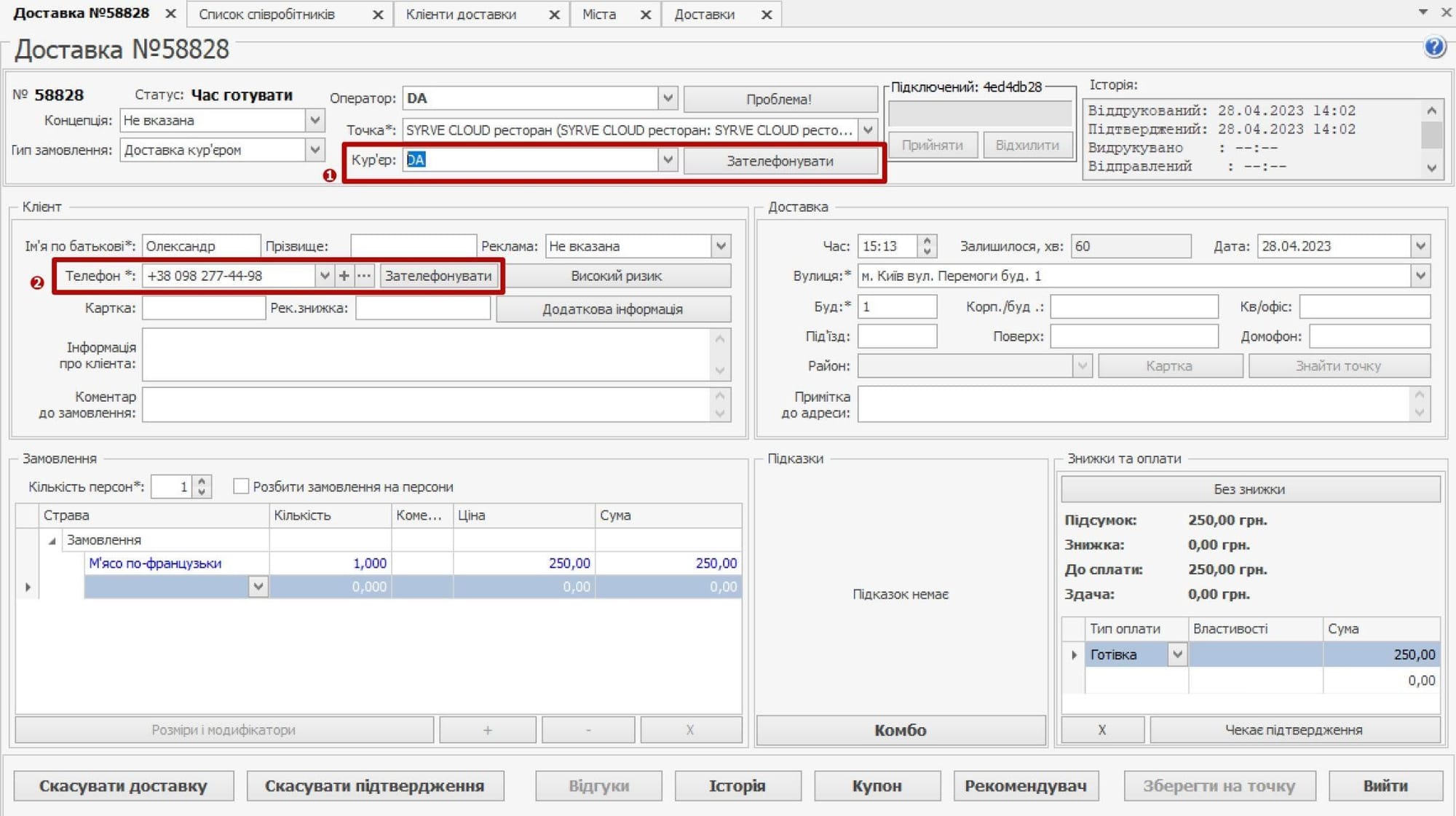Toggle Розбити замовлення на персони checkbox
The height and width of the screenshot is (816, 1456).
pos(241,486)
